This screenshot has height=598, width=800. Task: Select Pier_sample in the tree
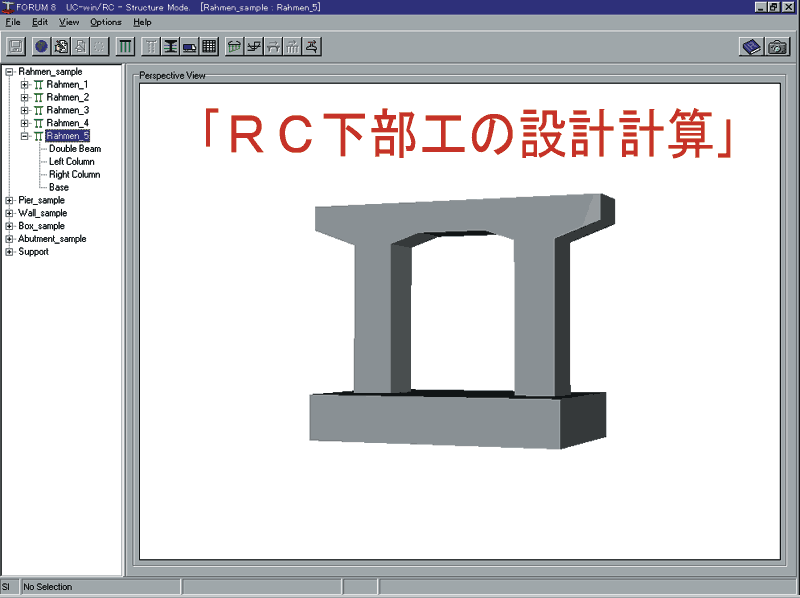[x=41, y=200]
